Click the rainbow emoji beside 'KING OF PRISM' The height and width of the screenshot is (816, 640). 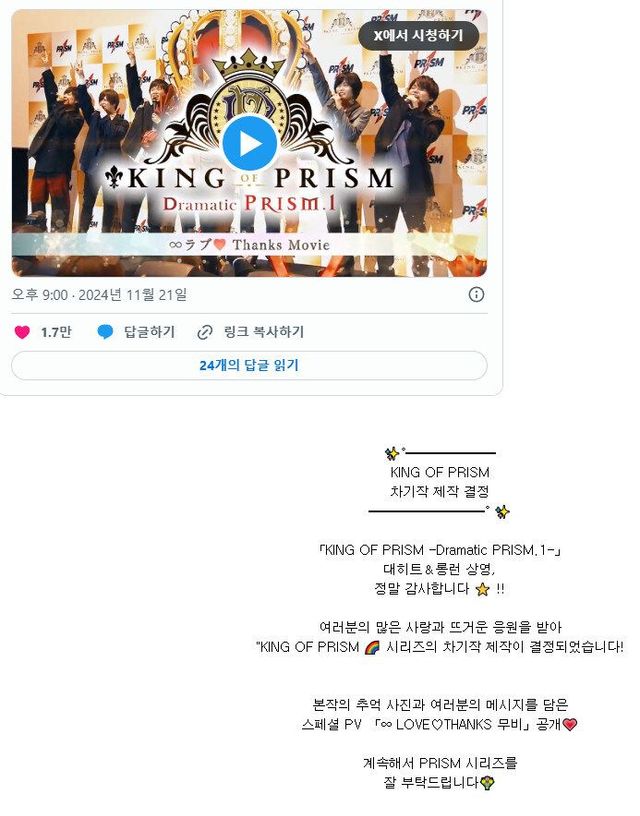372,648
